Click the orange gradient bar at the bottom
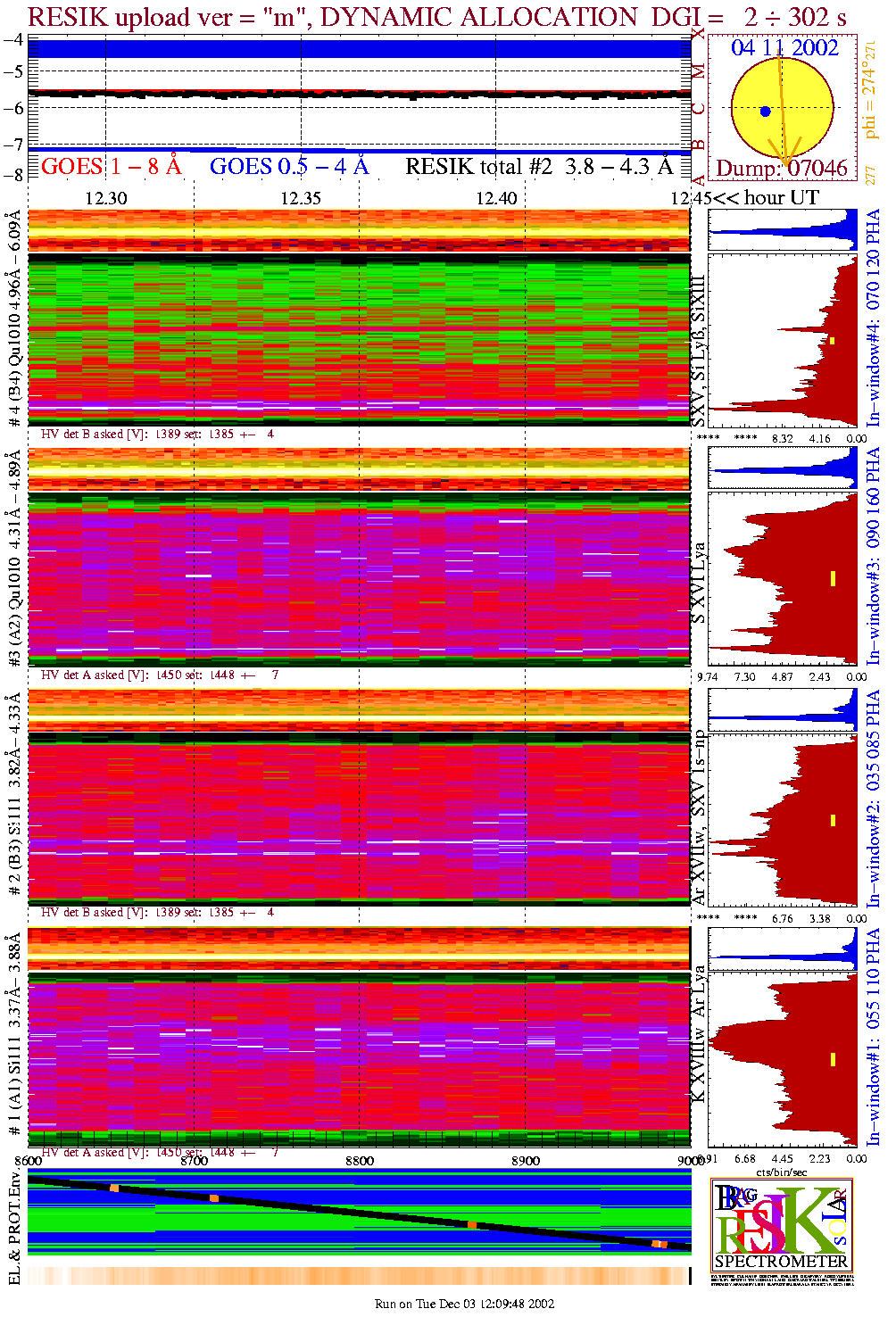Image resolution: width=896 pixels, height=1317 pixels. pos(359,1276)
